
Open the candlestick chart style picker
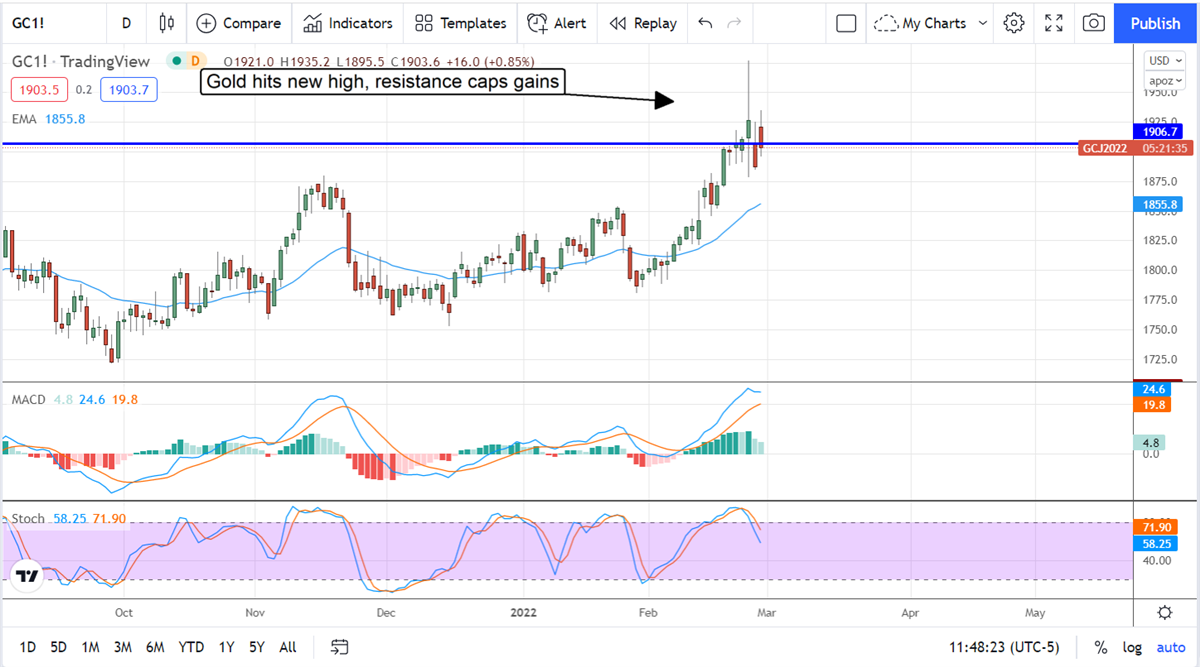click(x=166, y=23)
